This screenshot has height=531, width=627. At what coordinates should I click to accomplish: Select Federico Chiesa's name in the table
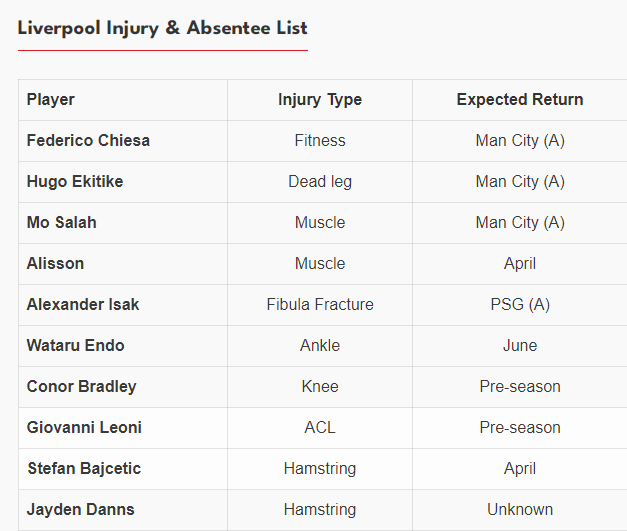88,141
